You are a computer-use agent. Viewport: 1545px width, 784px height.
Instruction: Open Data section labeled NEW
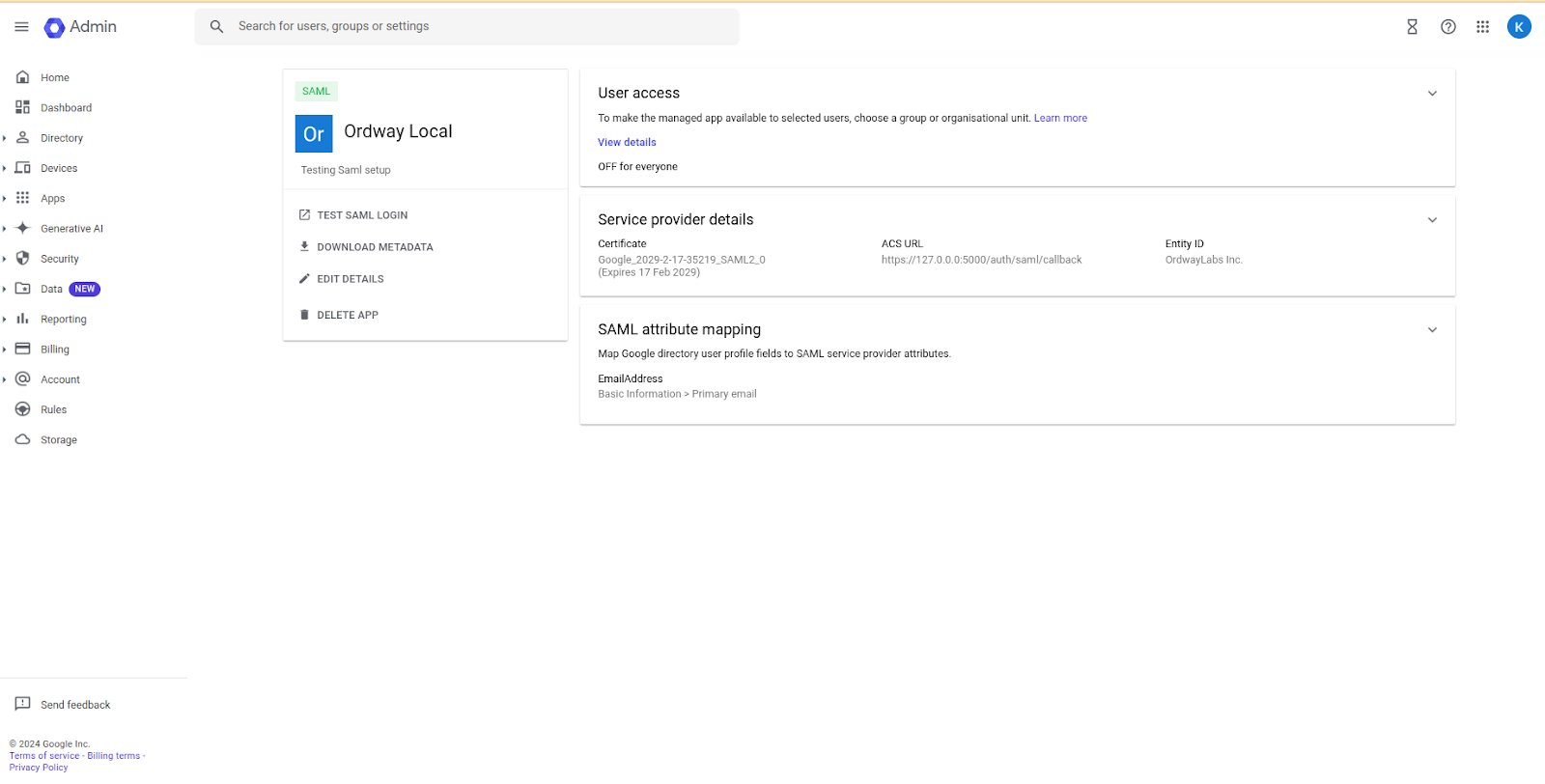[x=70, y=289]
